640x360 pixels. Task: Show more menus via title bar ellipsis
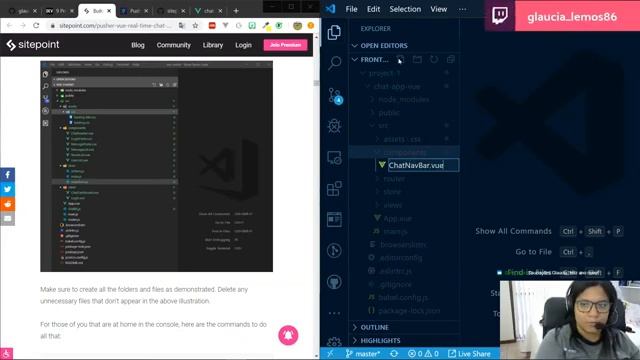click(x=462, y=9)
